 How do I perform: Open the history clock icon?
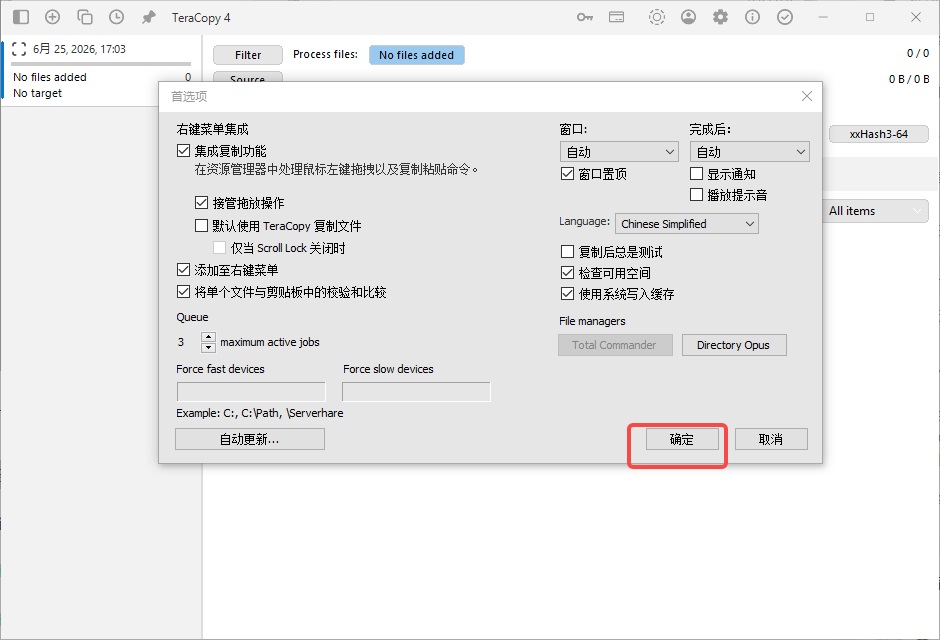pyautogui.click(x=116, y=17)
